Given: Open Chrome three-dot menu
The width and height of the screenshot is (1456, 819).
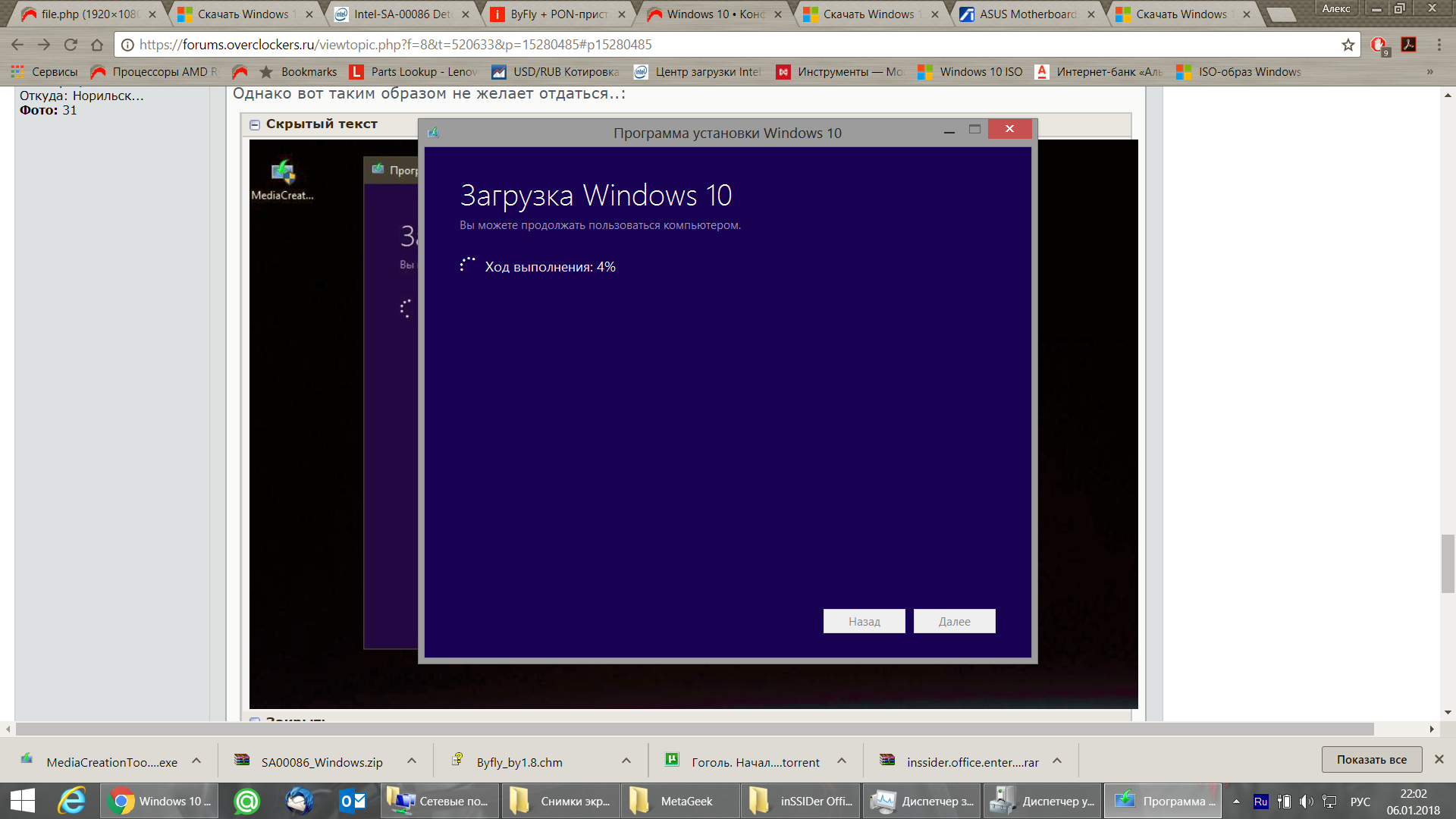Looking at the screenshot, I should pyautogui.click(x=1439, y=45).
